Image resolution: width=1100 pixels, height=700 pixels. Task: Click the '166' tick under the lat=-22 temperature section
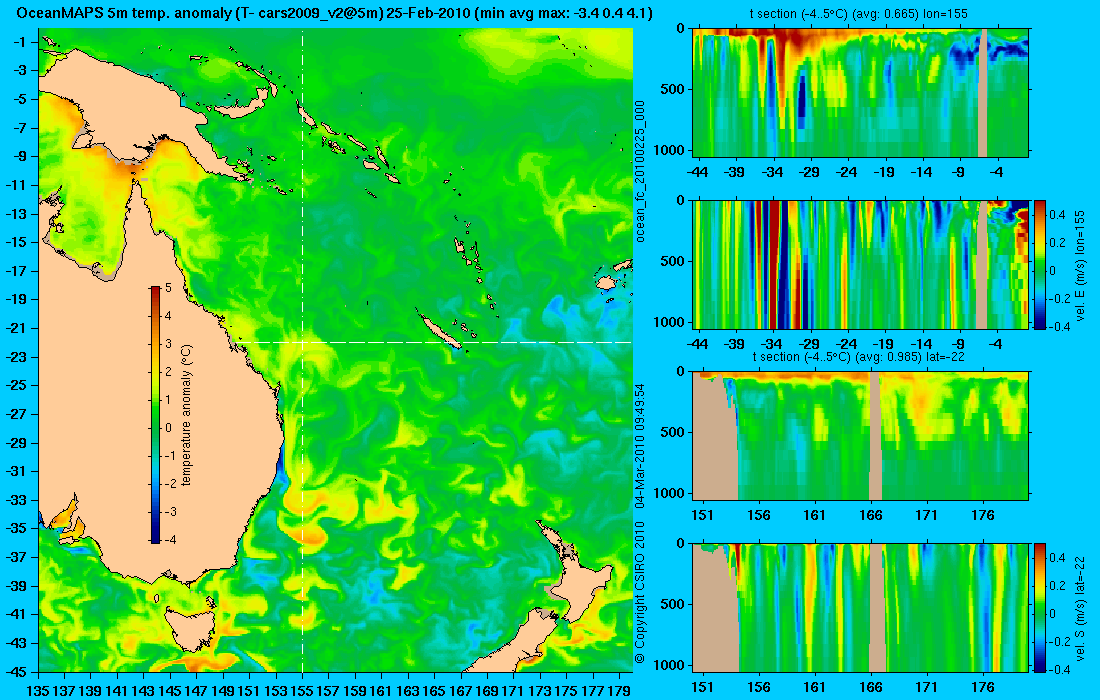pos(871,515)
